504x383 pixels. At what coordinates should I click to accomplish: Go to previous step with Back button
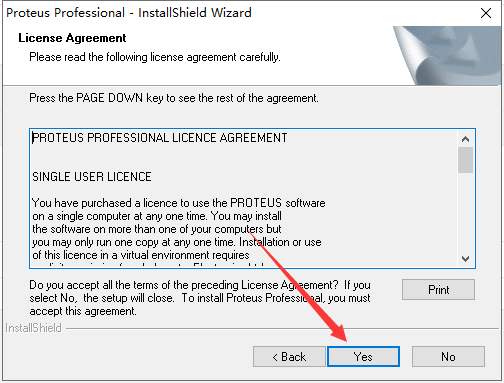[289, 356]
